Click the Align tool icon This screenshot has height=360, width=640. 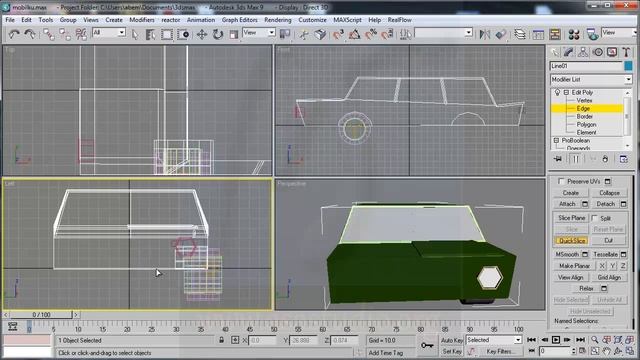click(501, 35)
